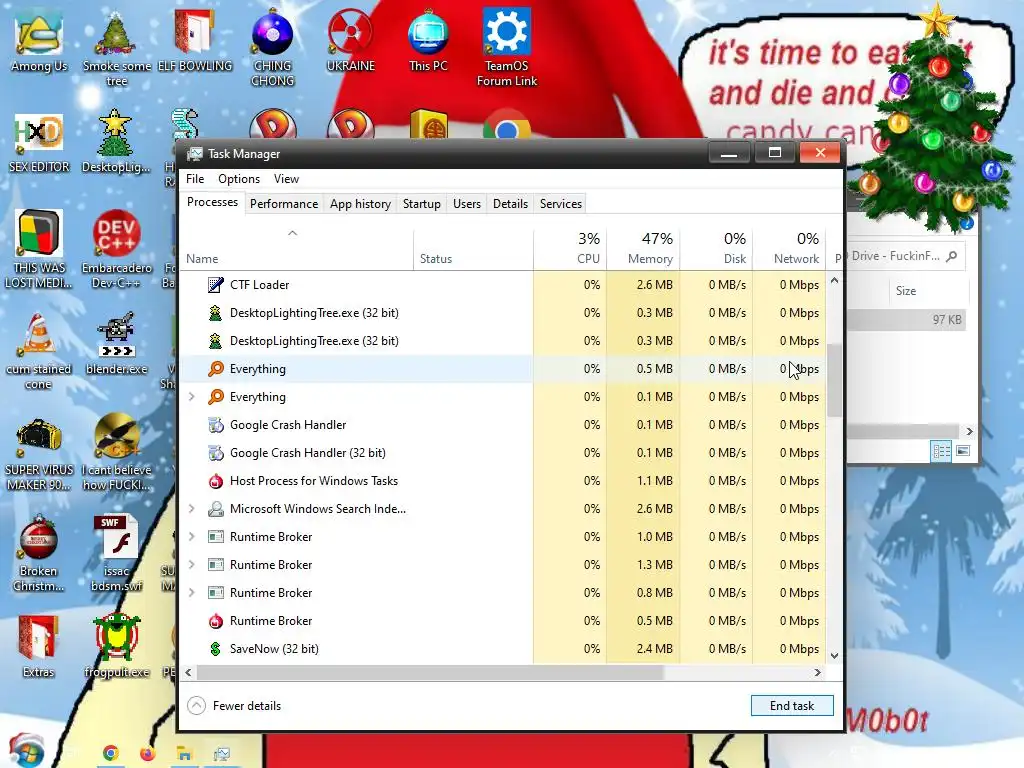Click the search magnifier in the Explorer window
This screenshot has width=1024, height=768.
tap(952, 256)
